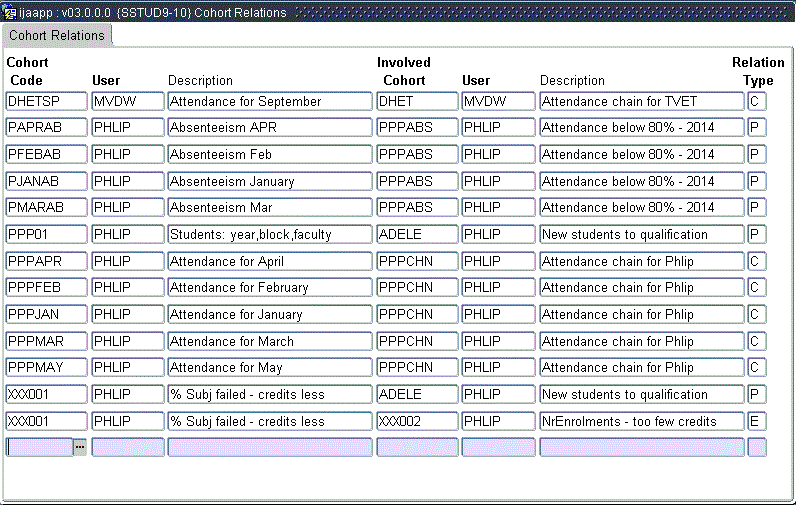796x505 pixels.
Task: Click the PPPAPR cohort code field
Action: (47, 261)
